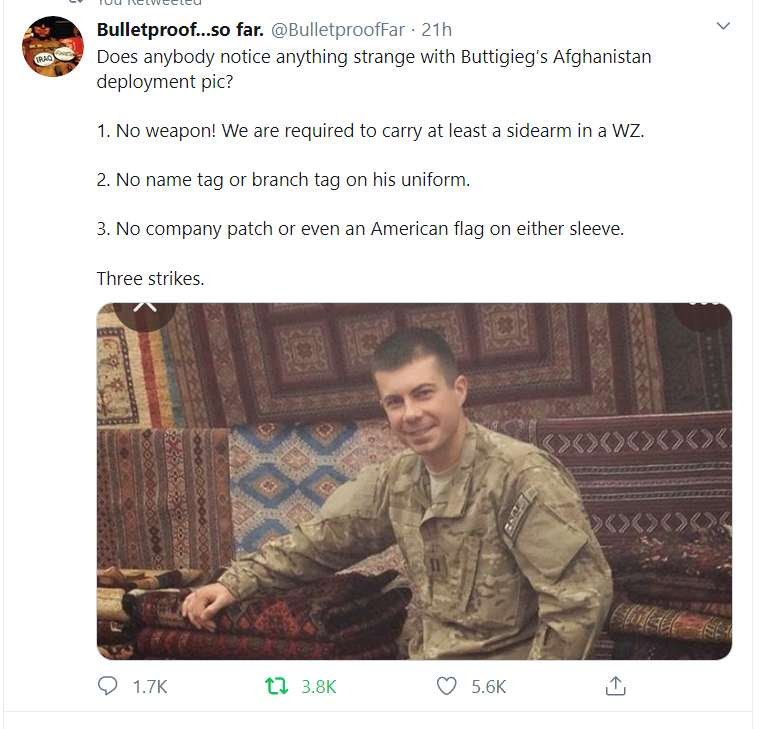This screenshot has height=729, width=770.
Task: Expand the tweet options chevron
Action: pyautogui.click(x=723, y=26)
